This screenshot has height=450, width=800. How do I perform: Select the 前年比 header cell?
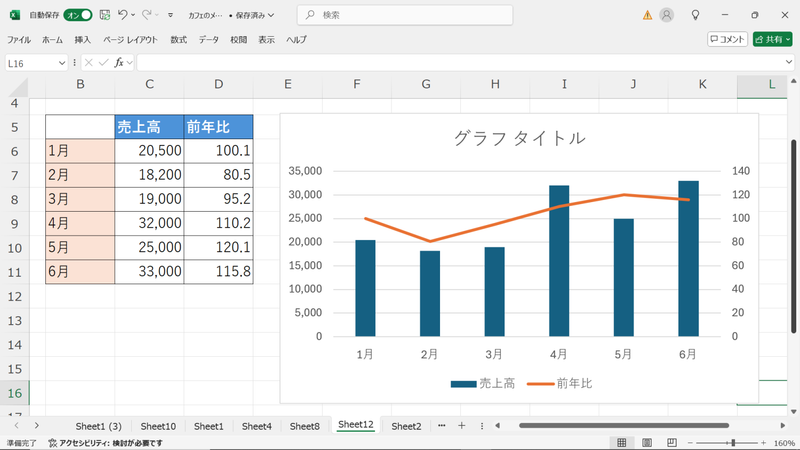218,127
